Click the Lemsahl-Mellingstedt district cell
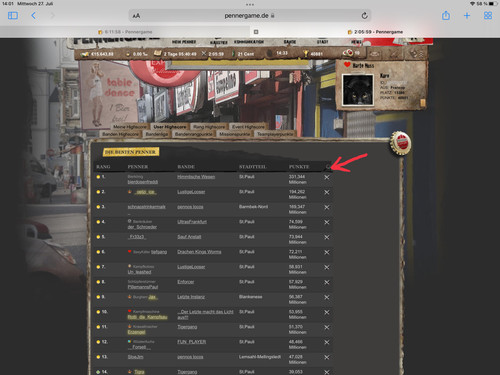 (x=260, y=357)
